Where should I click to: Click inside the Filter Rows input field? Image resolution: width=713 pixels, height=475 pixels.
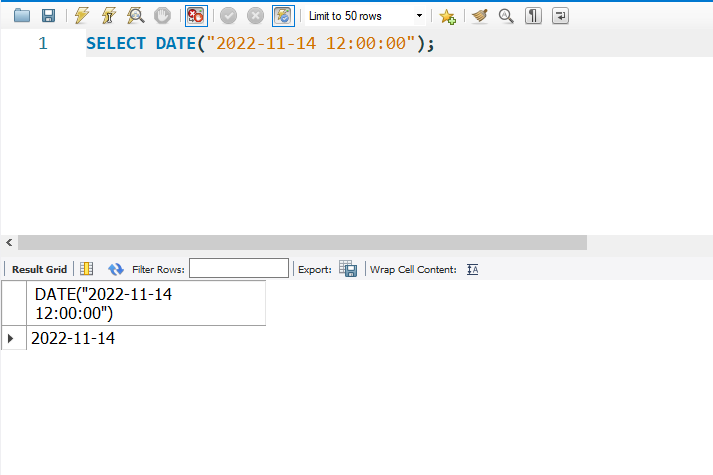pyautogui.click(x=238, y=269)
